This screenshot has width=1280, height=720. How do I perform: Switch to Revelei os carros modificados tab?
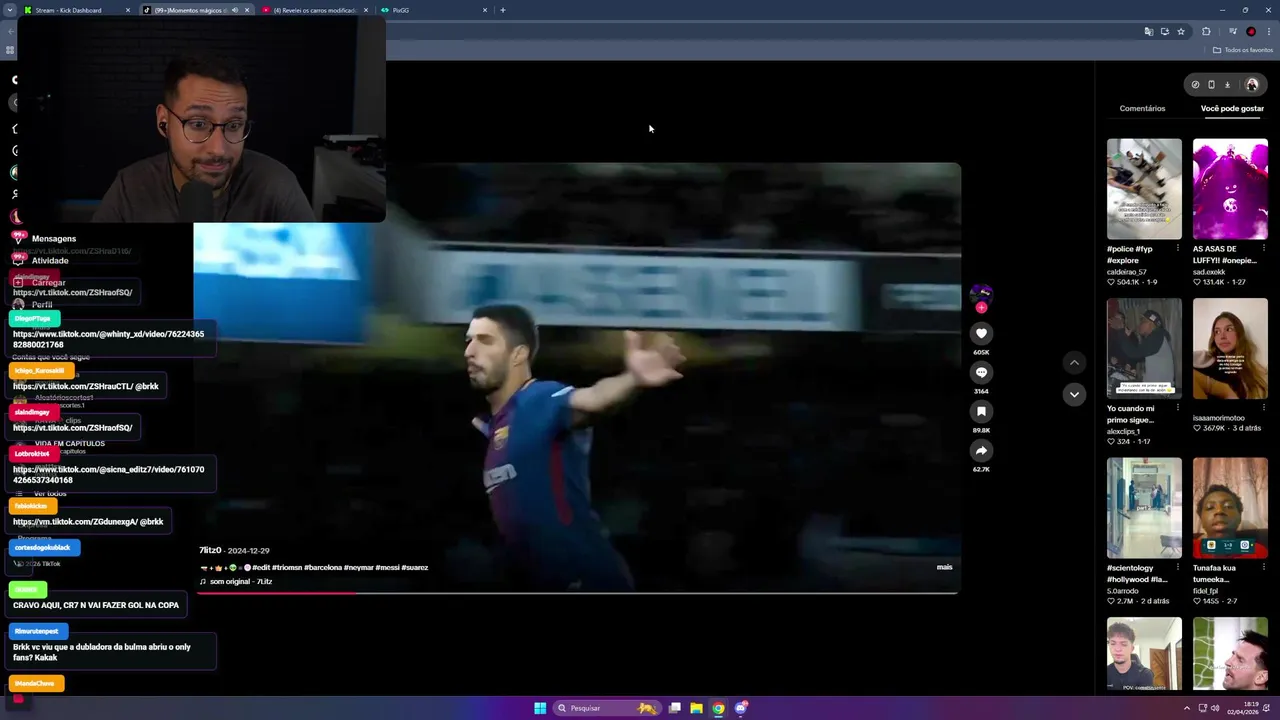(315, 10)
